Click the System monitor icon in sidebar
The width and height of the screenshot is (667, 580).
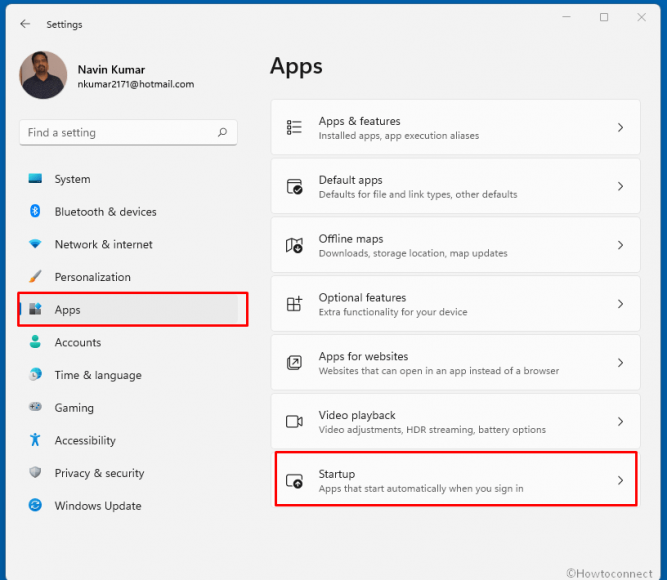[35, 178]
